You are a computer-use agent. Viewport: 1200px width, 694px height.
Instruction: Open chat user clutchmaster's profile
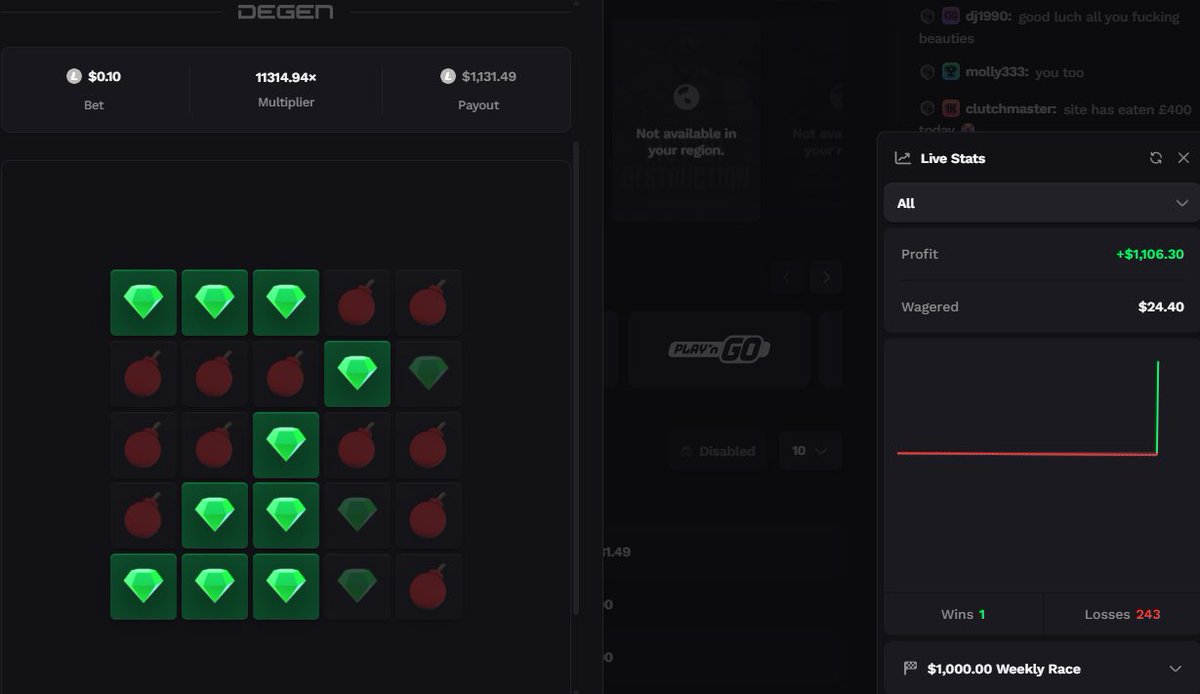pos(1010,109)
